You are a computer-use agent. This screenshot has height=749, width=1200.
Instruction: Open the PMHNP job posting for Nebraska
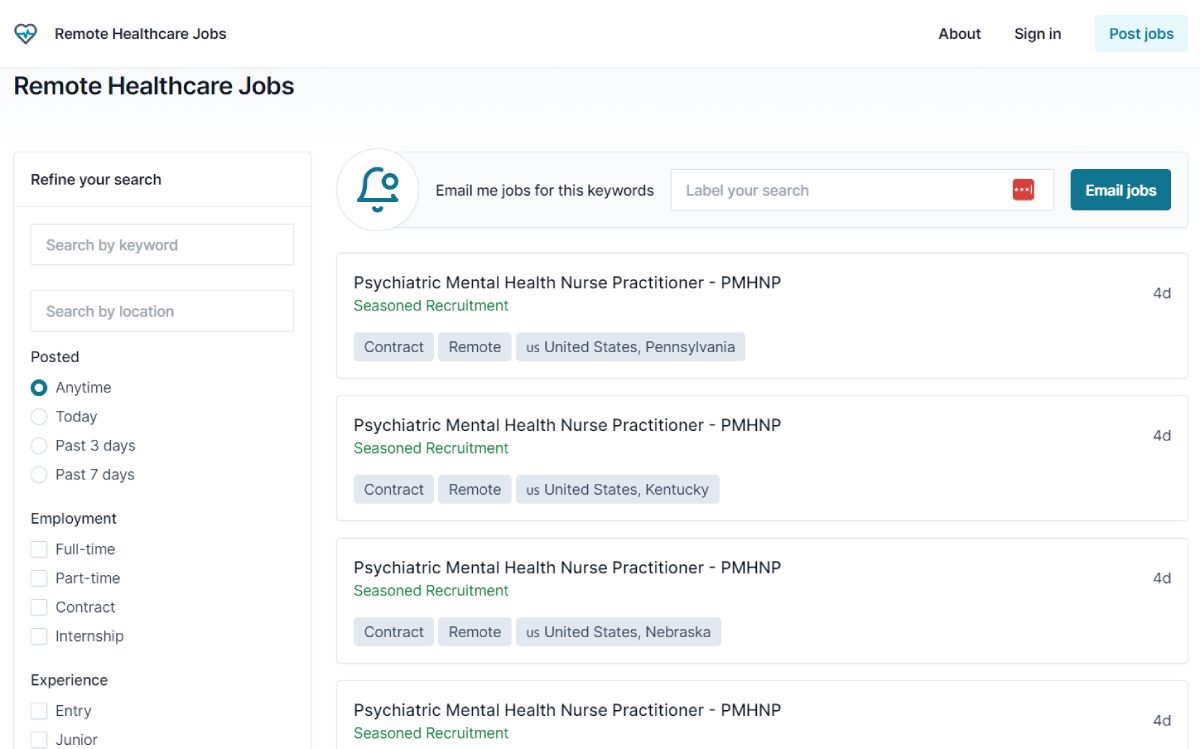(567, 568)
